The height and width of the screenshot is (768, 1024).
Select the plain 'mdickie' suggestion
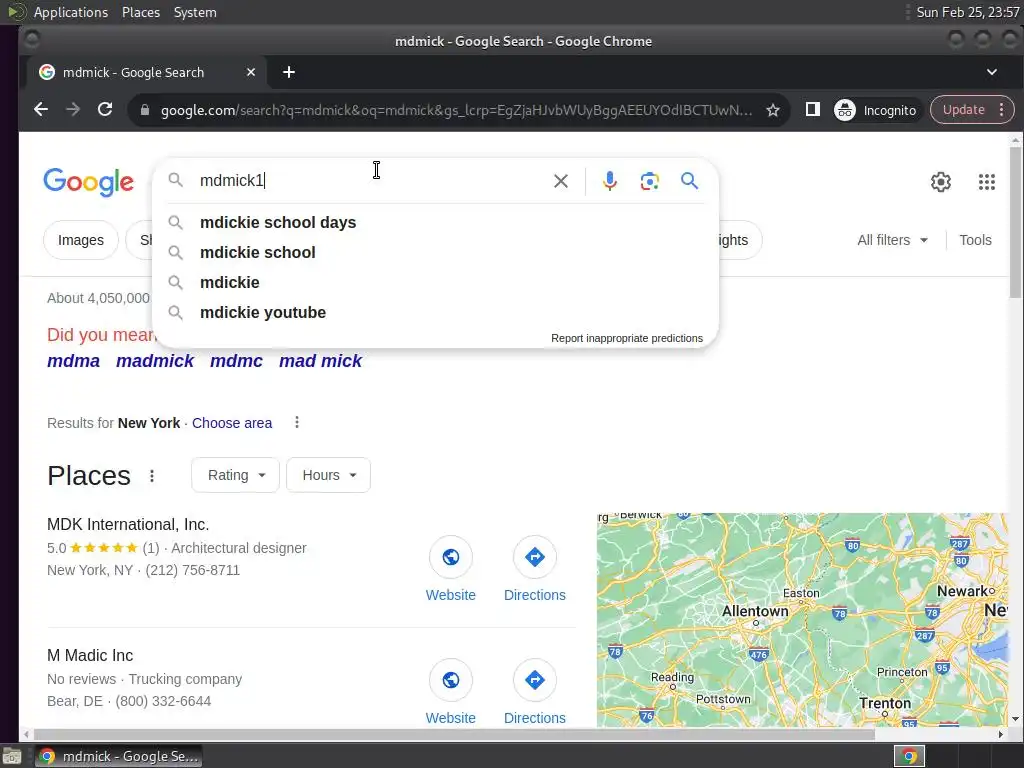(436, 283)
